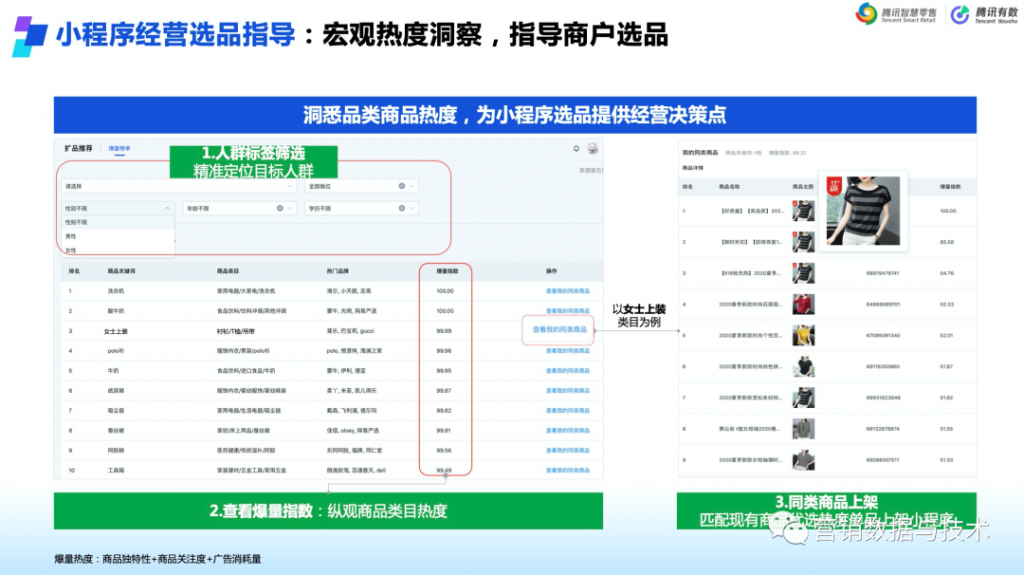Image resolution: width=1024 pixels, height=575 pixels.
Task: Clear the 学历不限 filter selection
Action: (x=402, y=208)
